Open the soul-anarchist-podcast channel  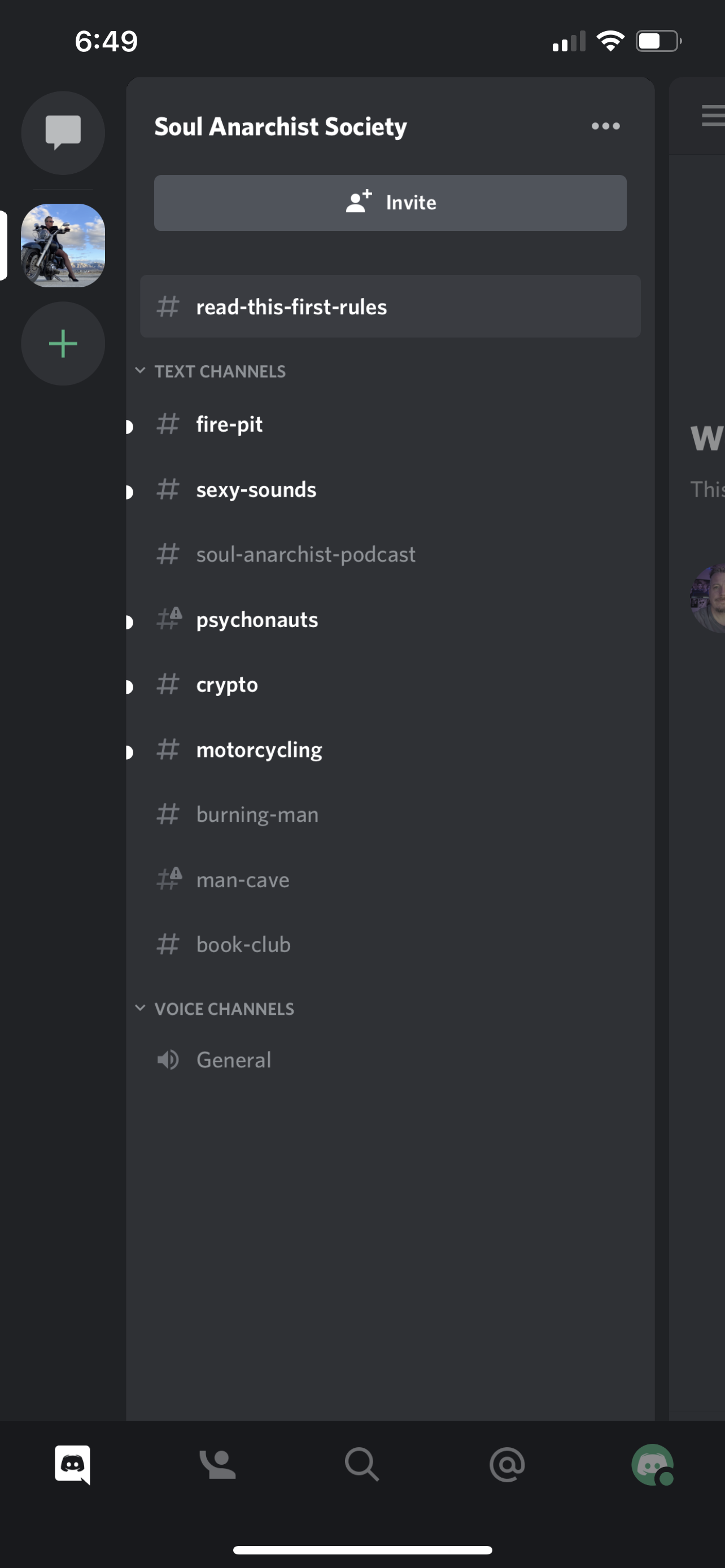(390, 554)
